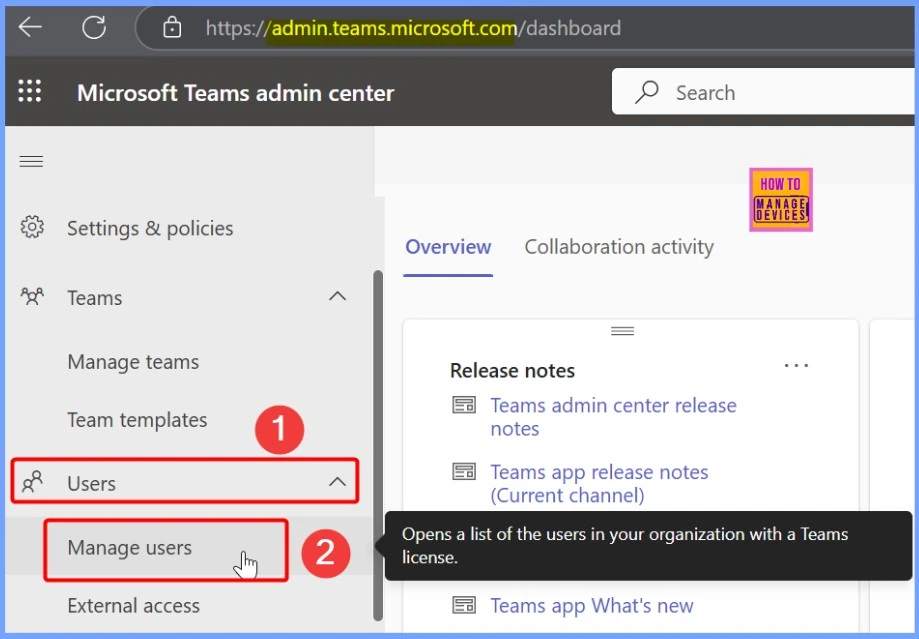Screen dimensions: 919x639
Task: Click the search magnifier icon
Action: pos(647,92)
